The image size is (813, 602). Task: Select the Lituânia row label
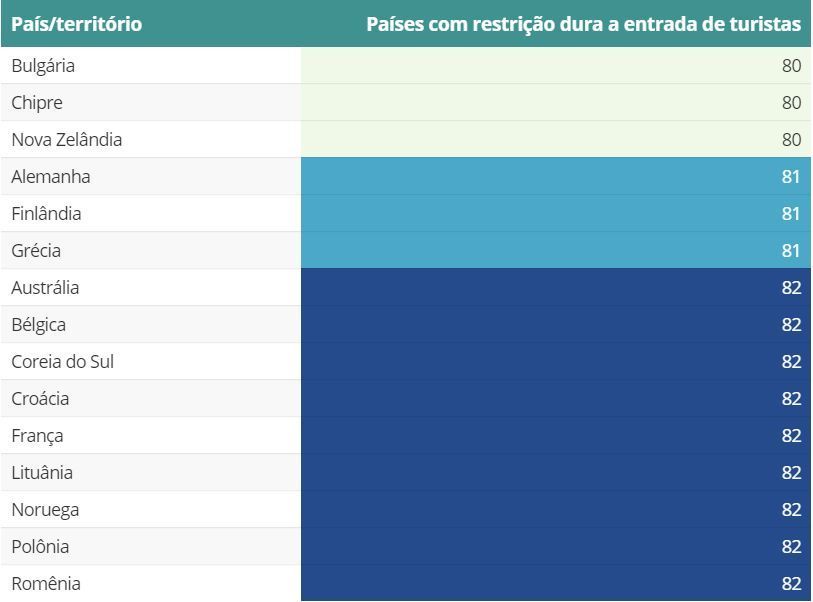(x=42, y=472)
